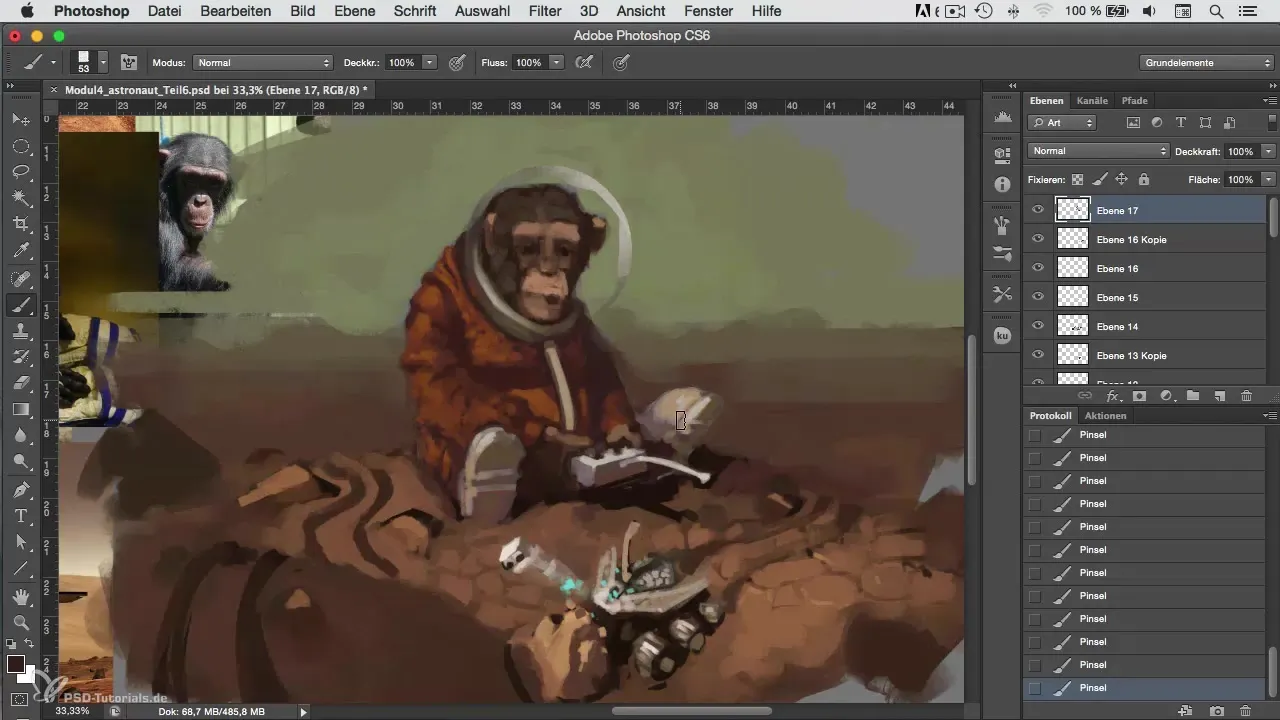
Task: Open Fläche fill dropdown arrow
Action: 1269,179
